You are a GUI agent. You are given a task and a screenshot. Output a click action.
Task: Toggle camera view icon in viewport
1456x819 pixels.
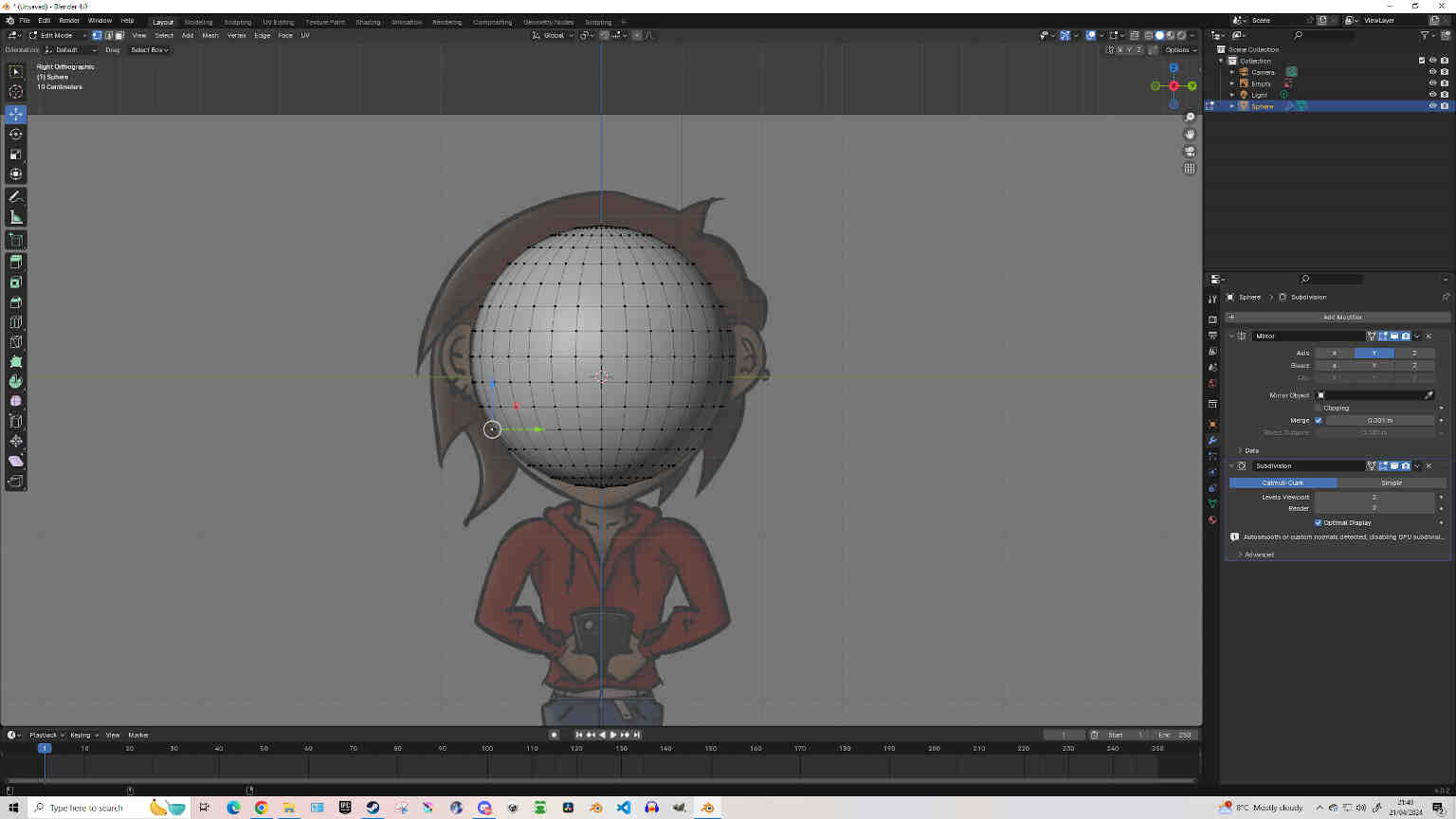click(1190, 152)
